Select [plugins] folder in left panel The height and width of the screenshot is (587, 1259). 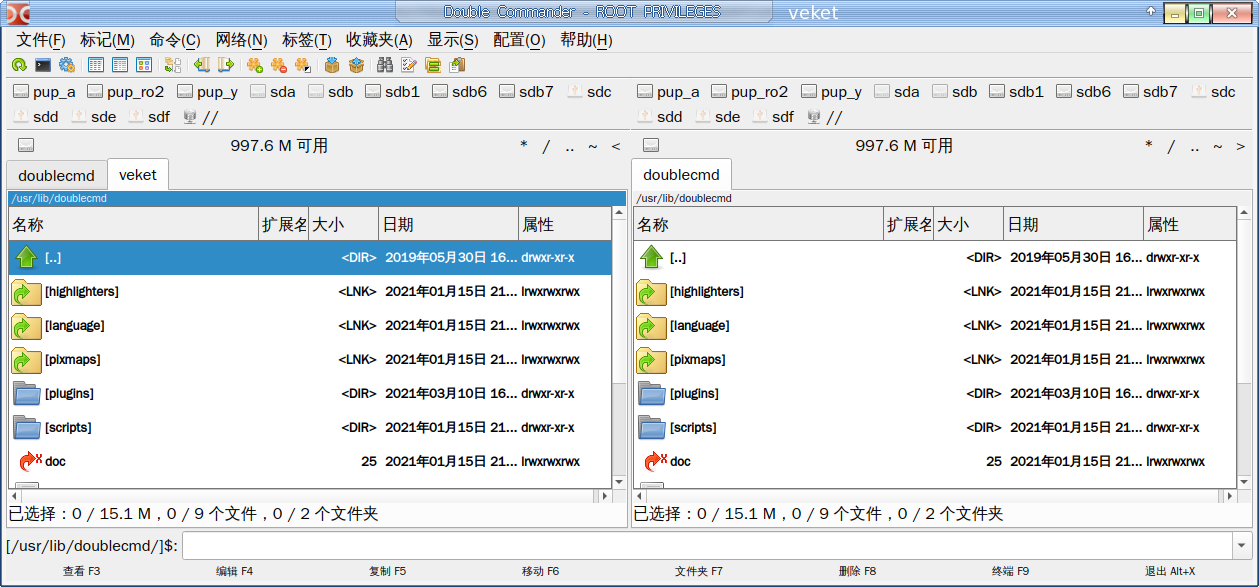[310, 394]
